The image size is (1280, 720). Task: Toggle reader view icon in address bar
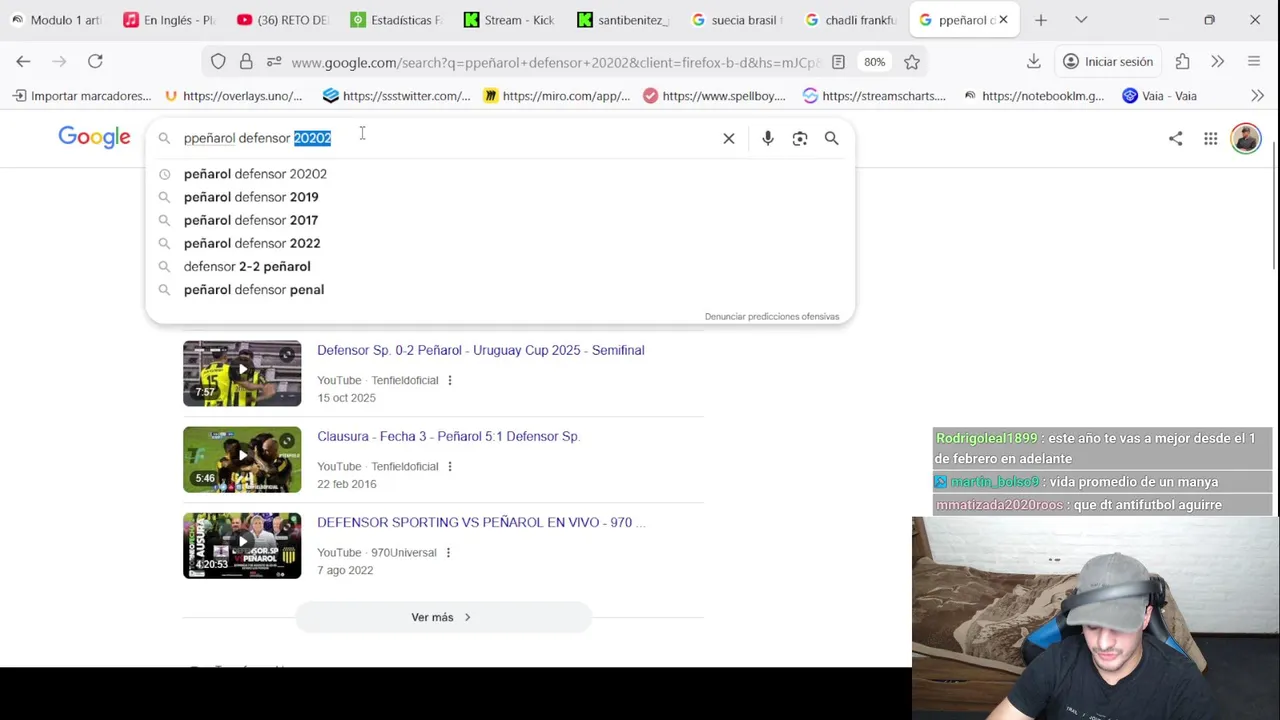pyautogui.click(x=838, y=62)
